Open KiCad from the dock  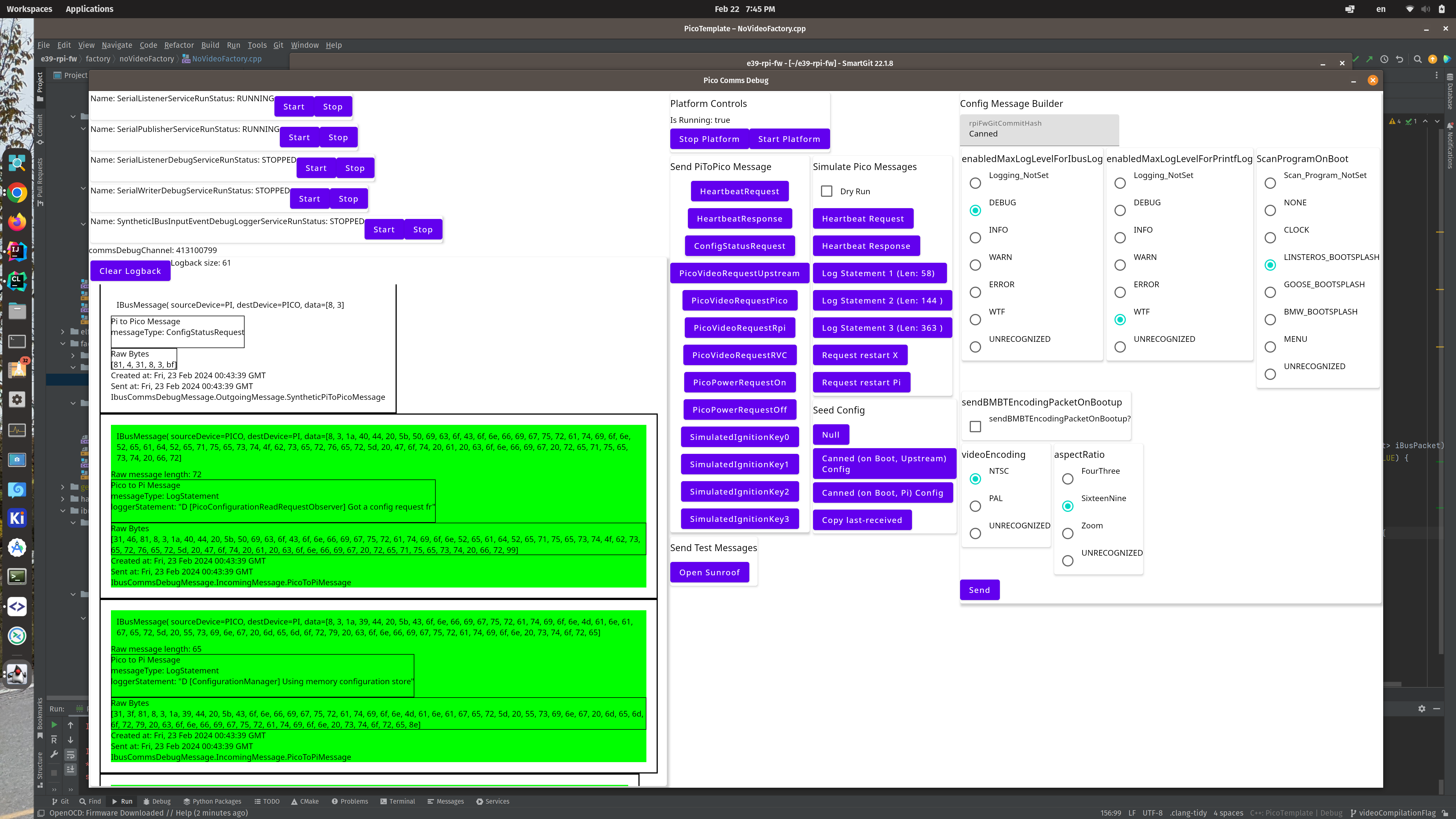tap(17, 518)
